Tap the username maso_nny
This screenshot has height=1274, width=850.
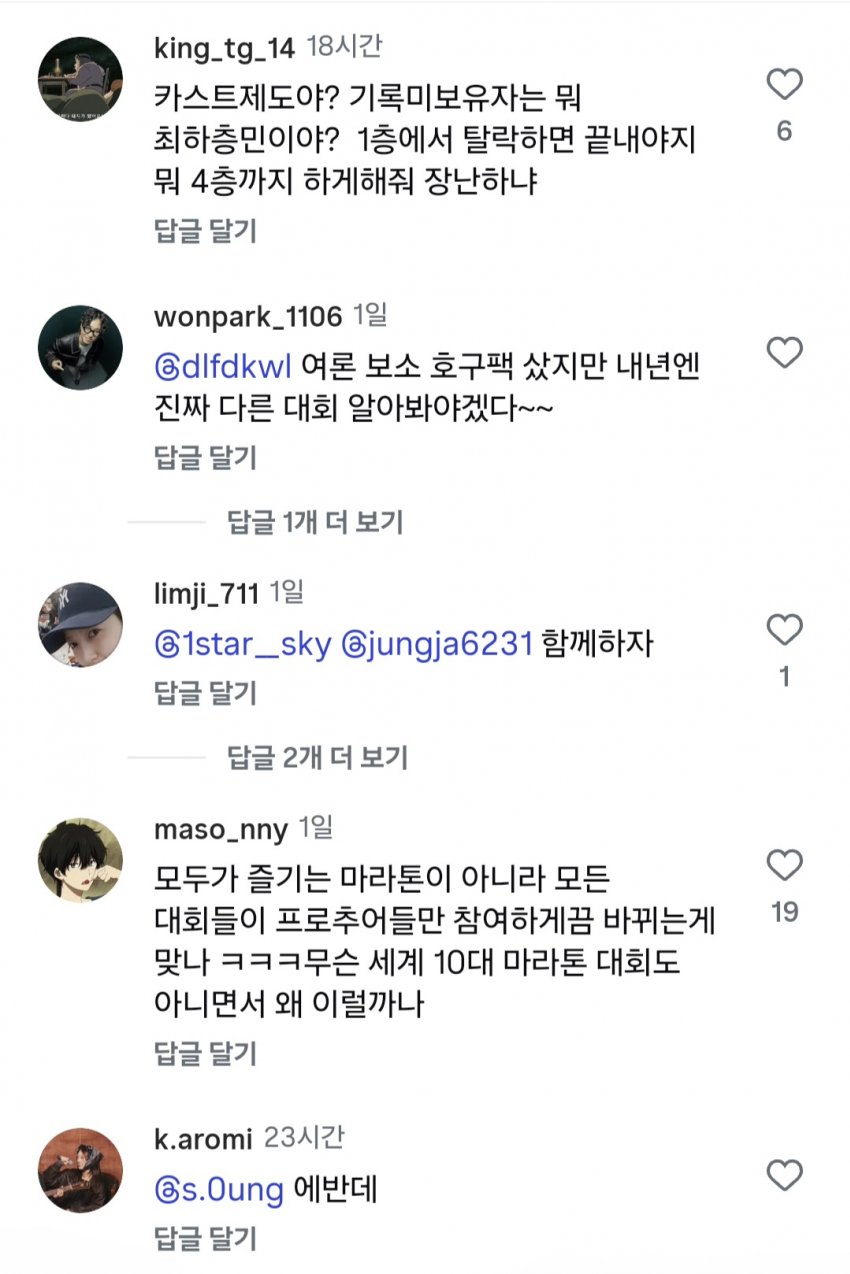coord(221,829)
